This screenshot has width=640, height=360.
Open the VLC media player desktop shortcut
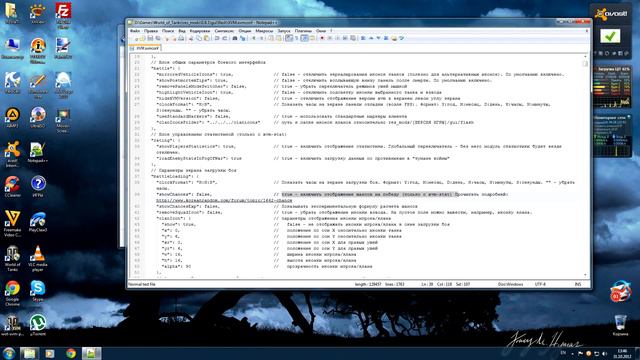[x=38, y=258]
